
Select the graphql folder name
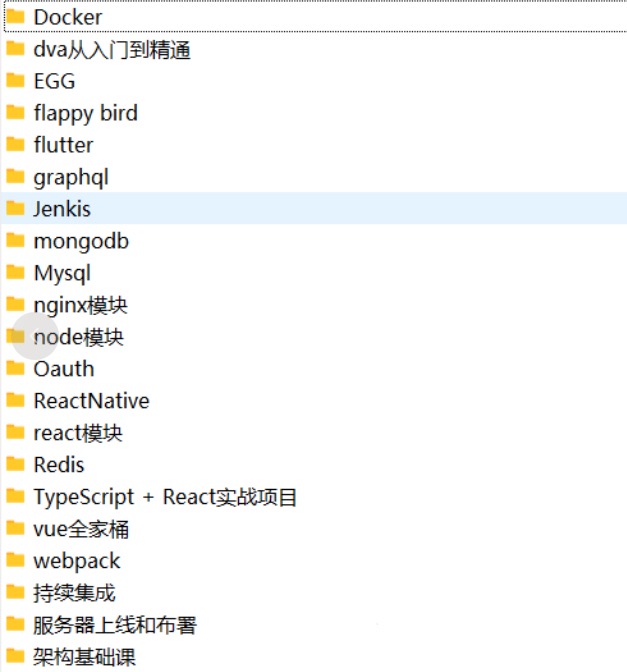pos(70,177)
